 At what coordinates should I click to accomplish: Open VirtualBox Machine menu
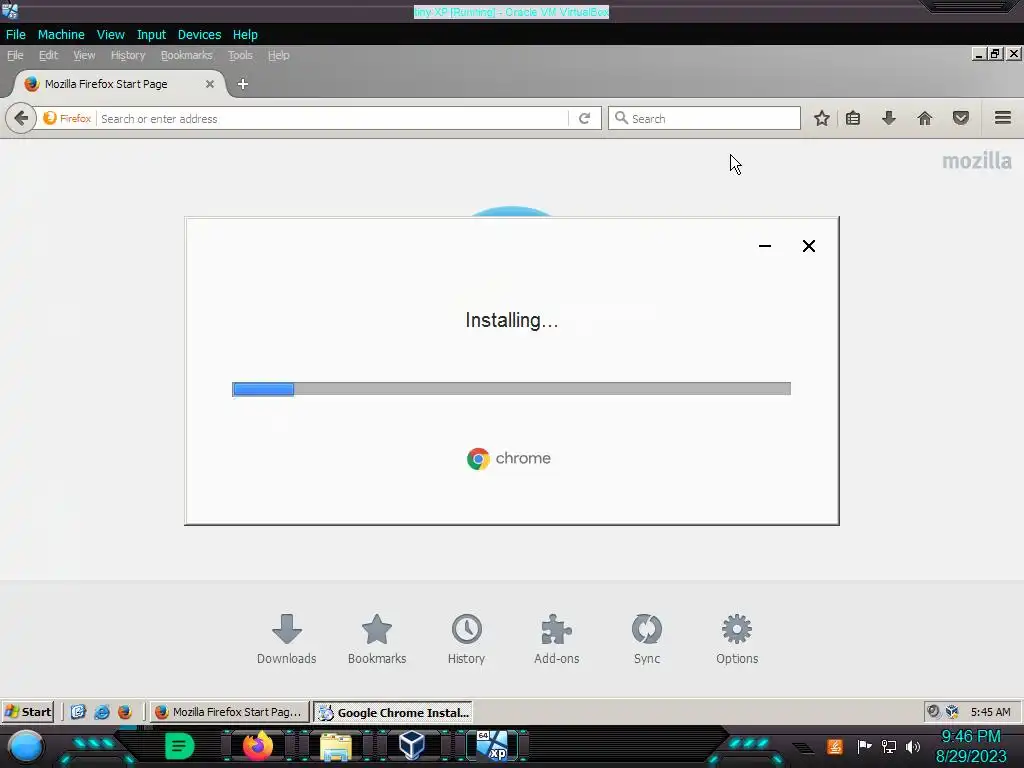point(61,35)
